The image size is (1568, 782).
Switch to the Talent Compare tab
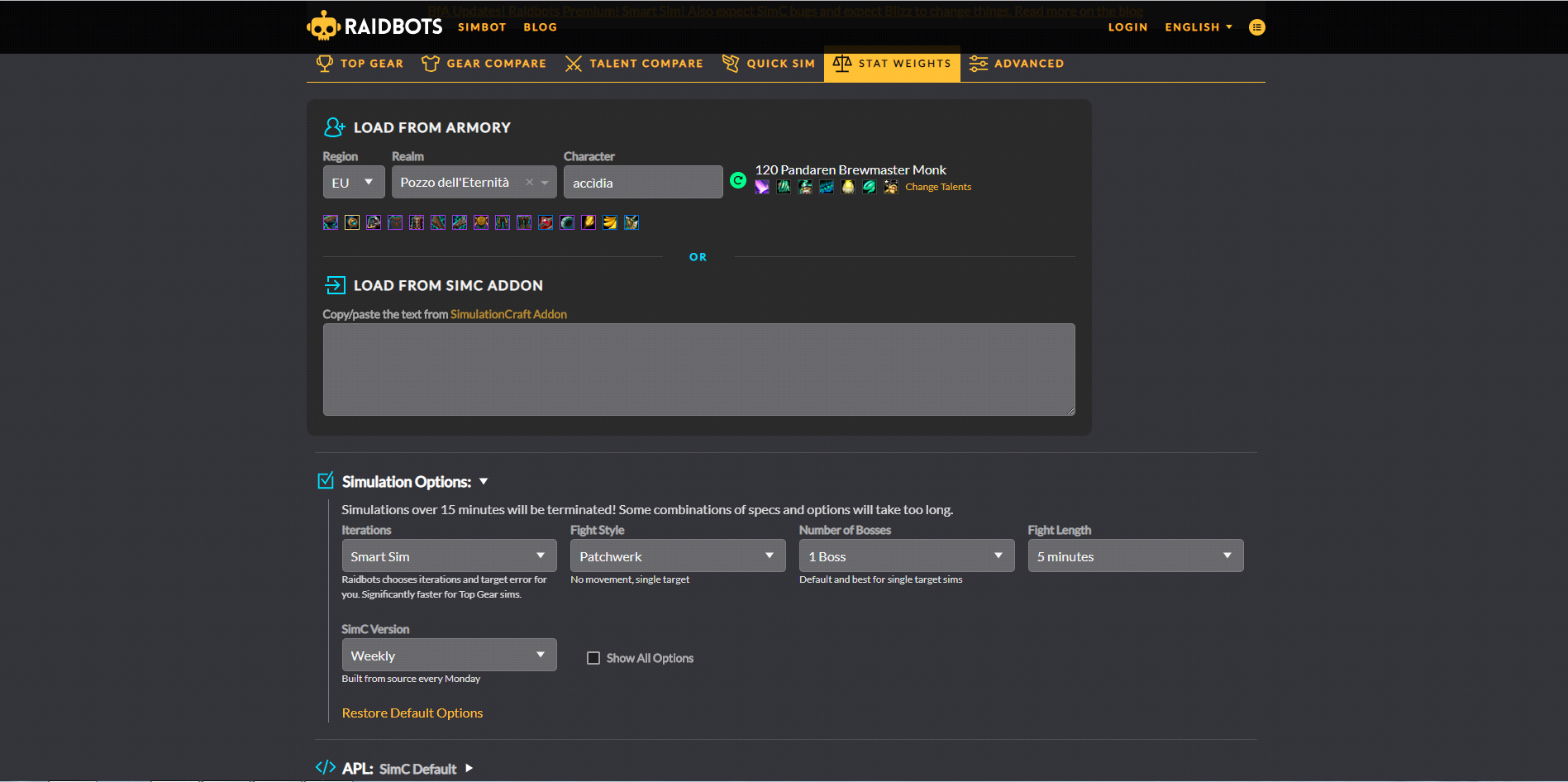pyautogui.click(x=634, y=64)
